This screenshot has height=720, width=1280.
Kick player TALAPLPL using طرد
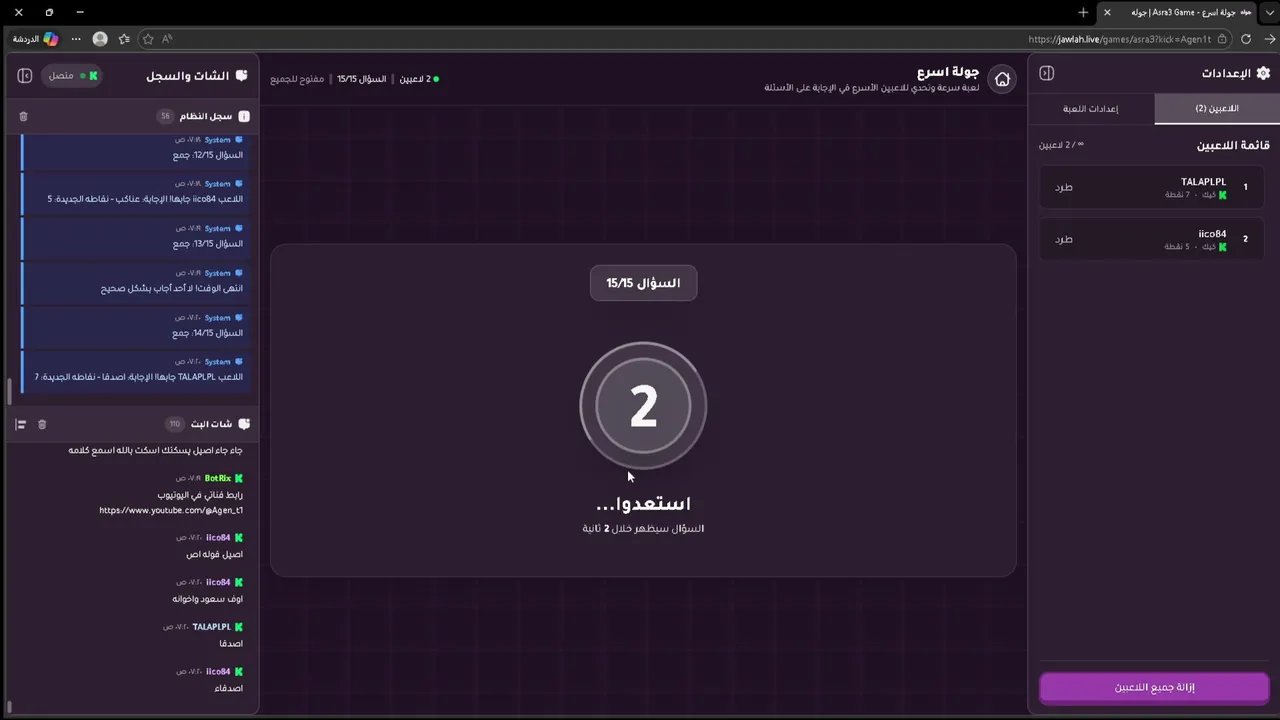point(1064,187)
